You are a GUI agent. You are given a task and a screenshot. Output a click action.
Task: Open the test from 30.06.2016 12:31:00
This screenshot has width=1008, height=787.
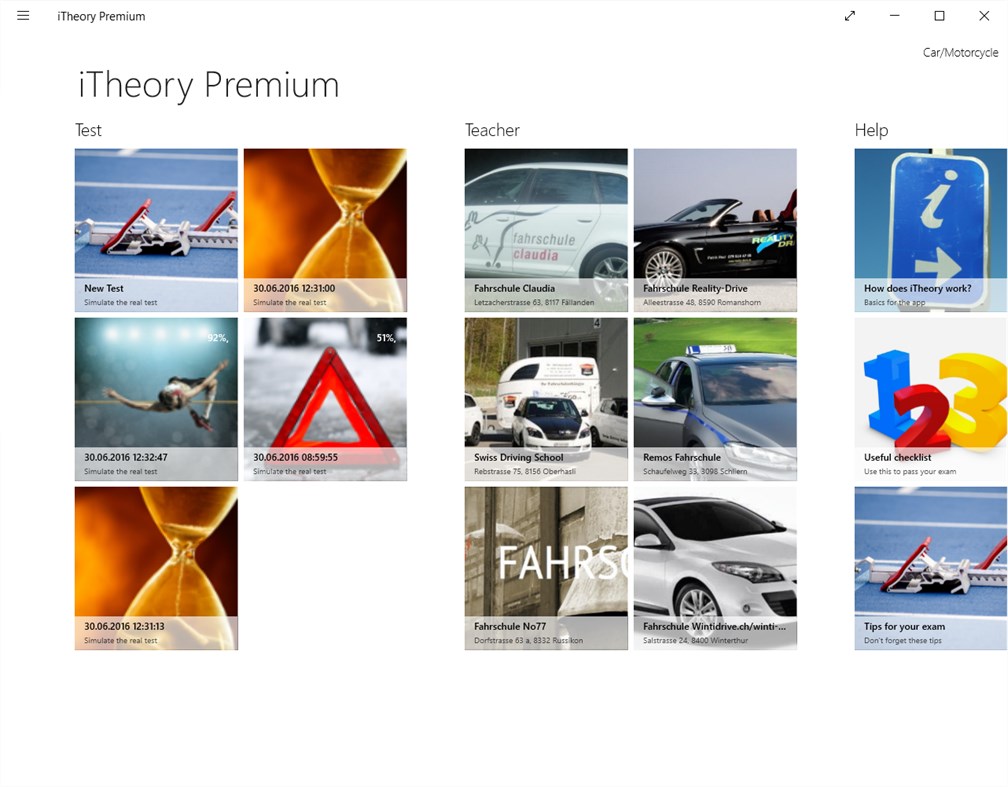[x=325, y=230]
